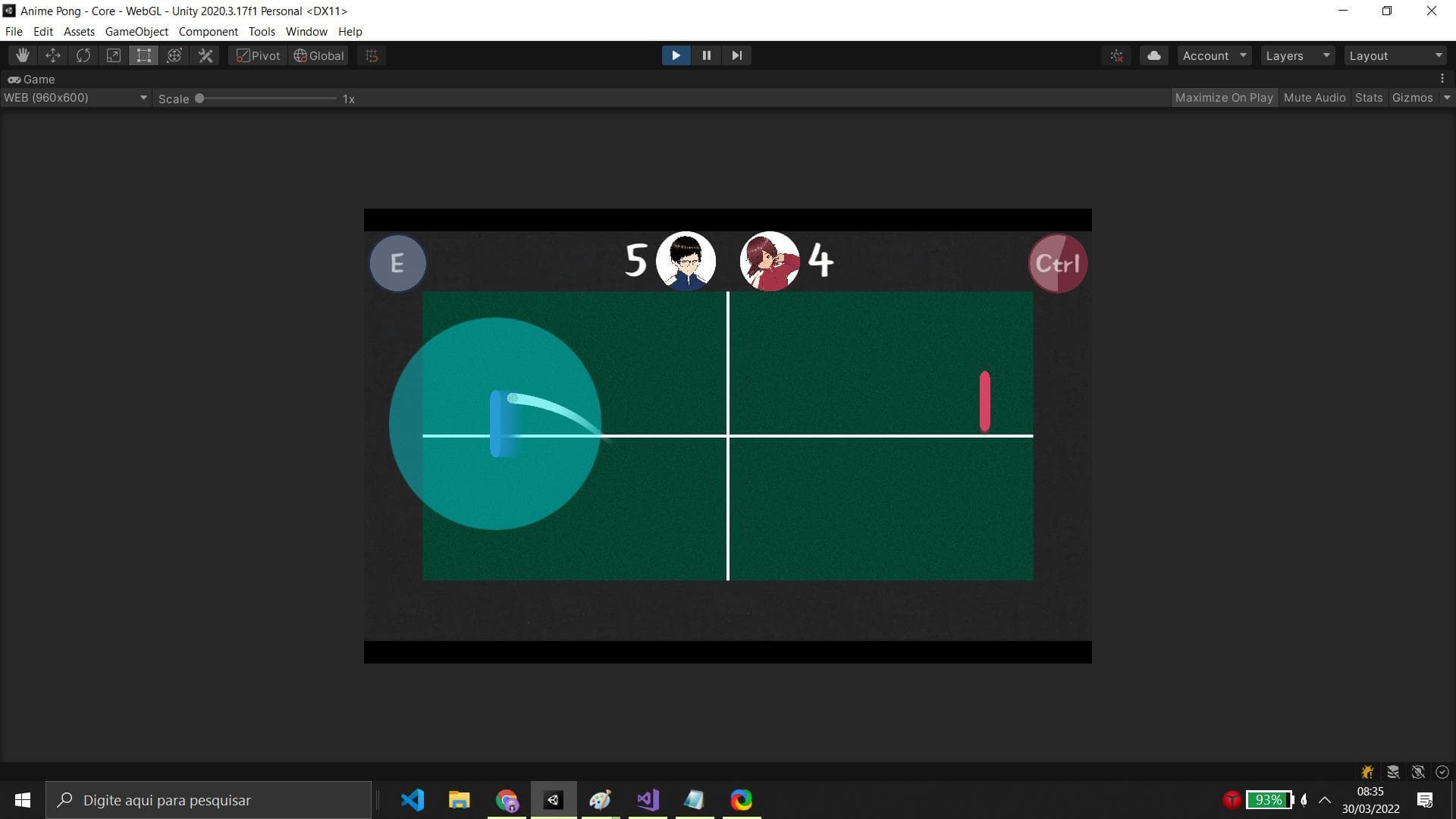Screen dimensions: 1456x819
Task: Open Visual Studio Code from taskbar
Action: (x=413, y=800)
